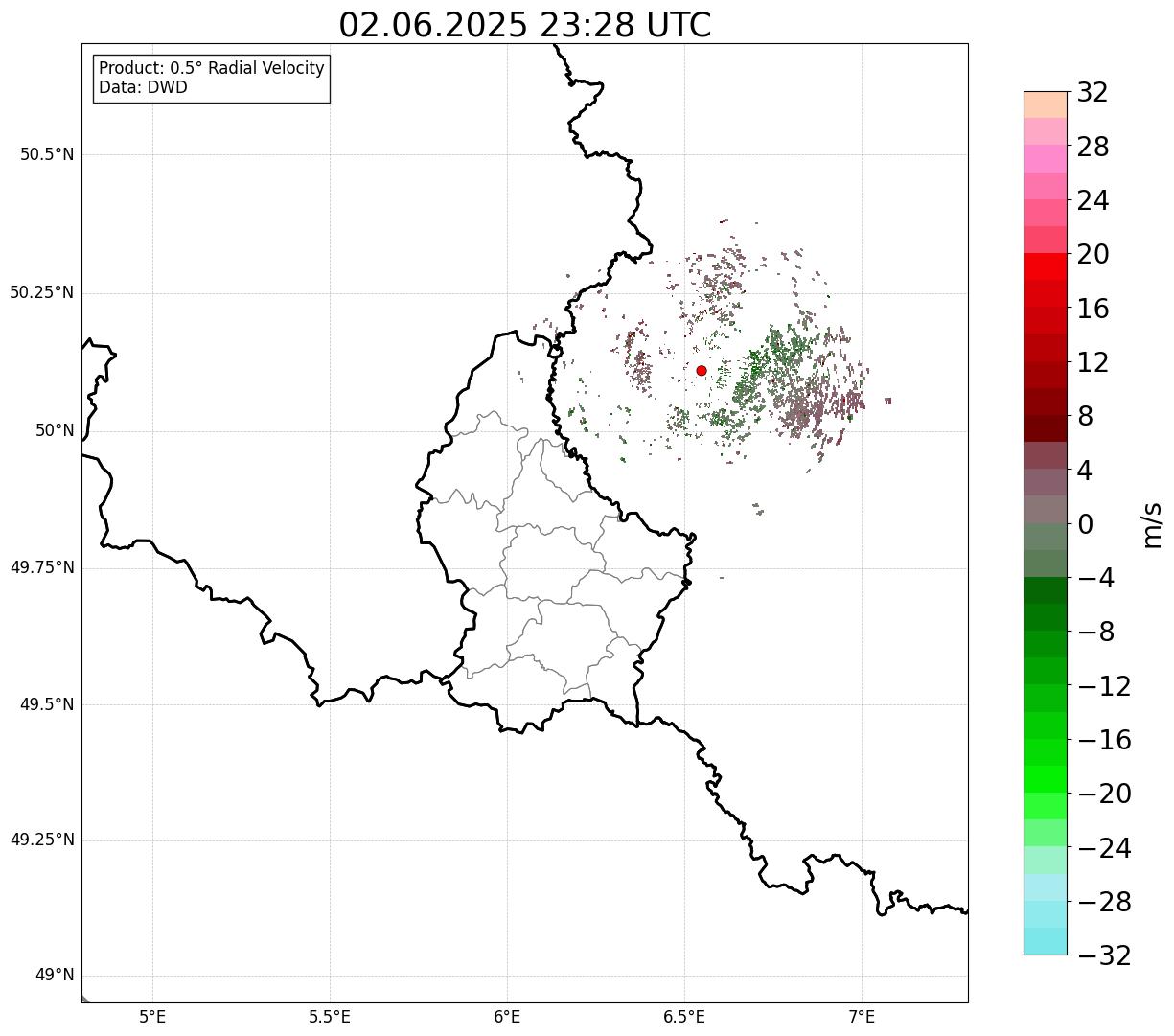Click the 'Product: 0.5° Radial Velocity' label

(x=212, y=69)
